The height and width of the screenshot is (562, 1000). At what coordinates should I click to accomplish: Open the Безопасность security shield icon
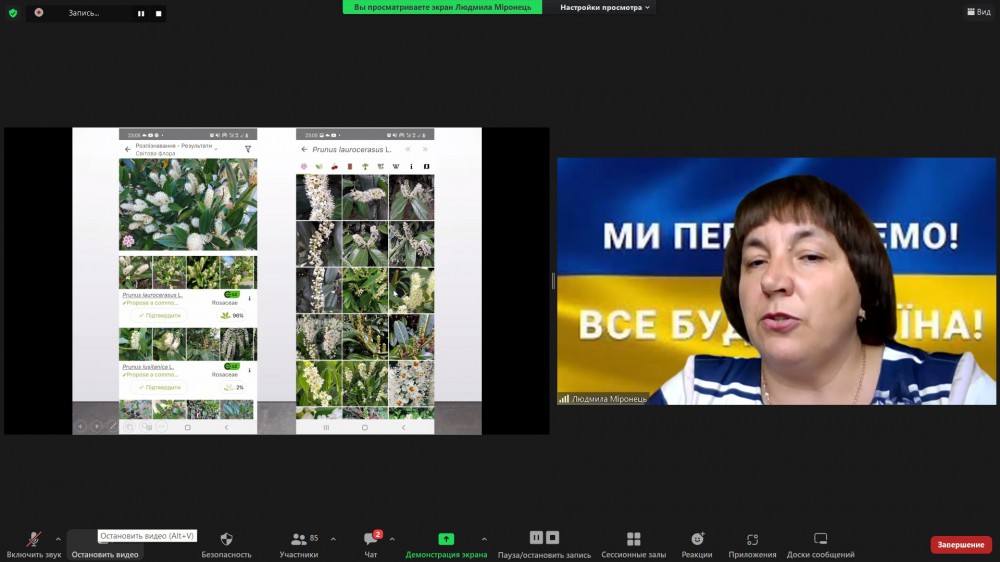[226, 540]
